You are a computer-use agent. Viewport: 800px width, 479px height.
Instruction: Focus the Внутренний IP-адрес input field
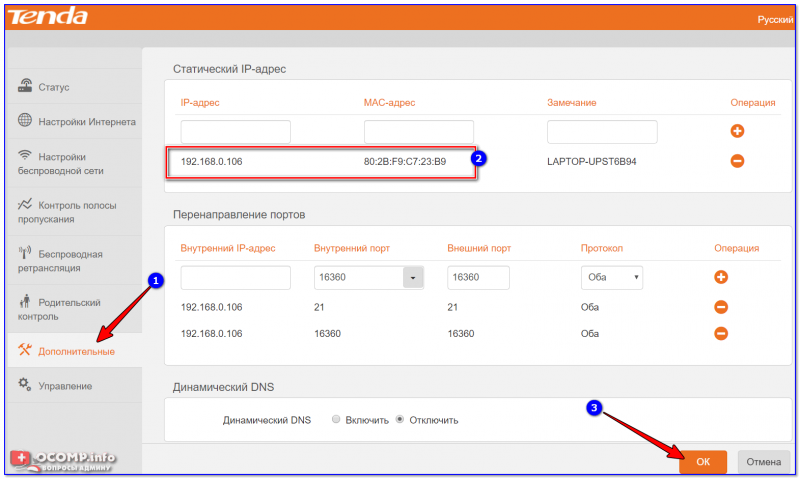pyautogui.click(x=236, y=278)
